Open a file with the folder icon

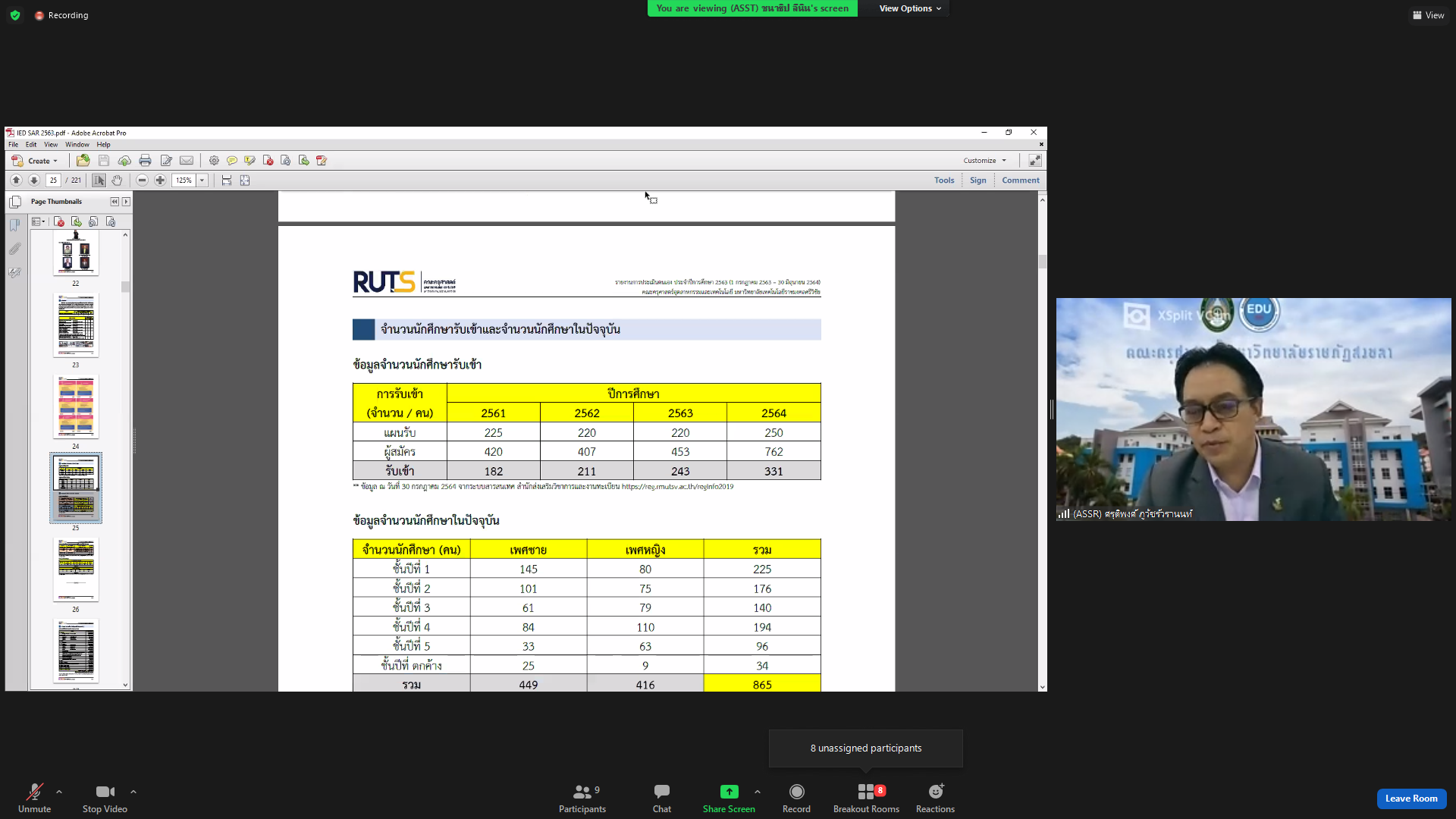83,161
